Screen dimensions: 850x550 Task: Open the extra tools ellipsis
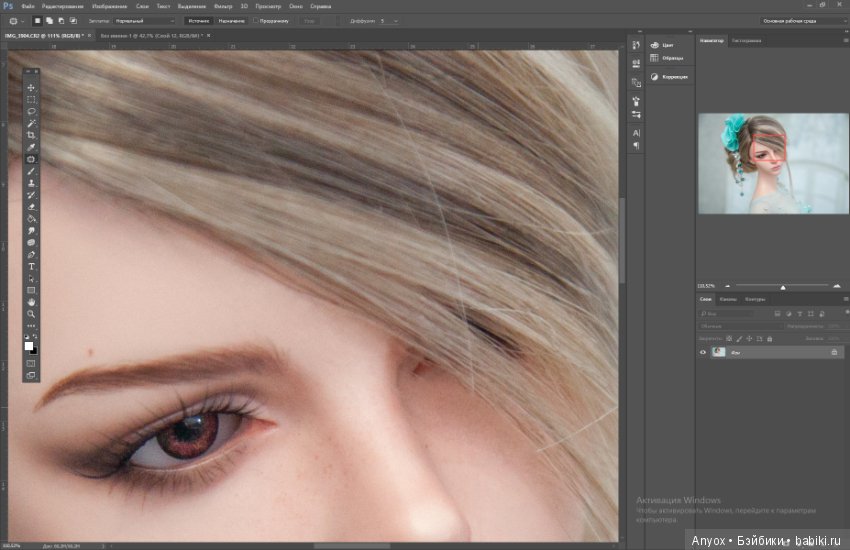(x=31, y=326)
